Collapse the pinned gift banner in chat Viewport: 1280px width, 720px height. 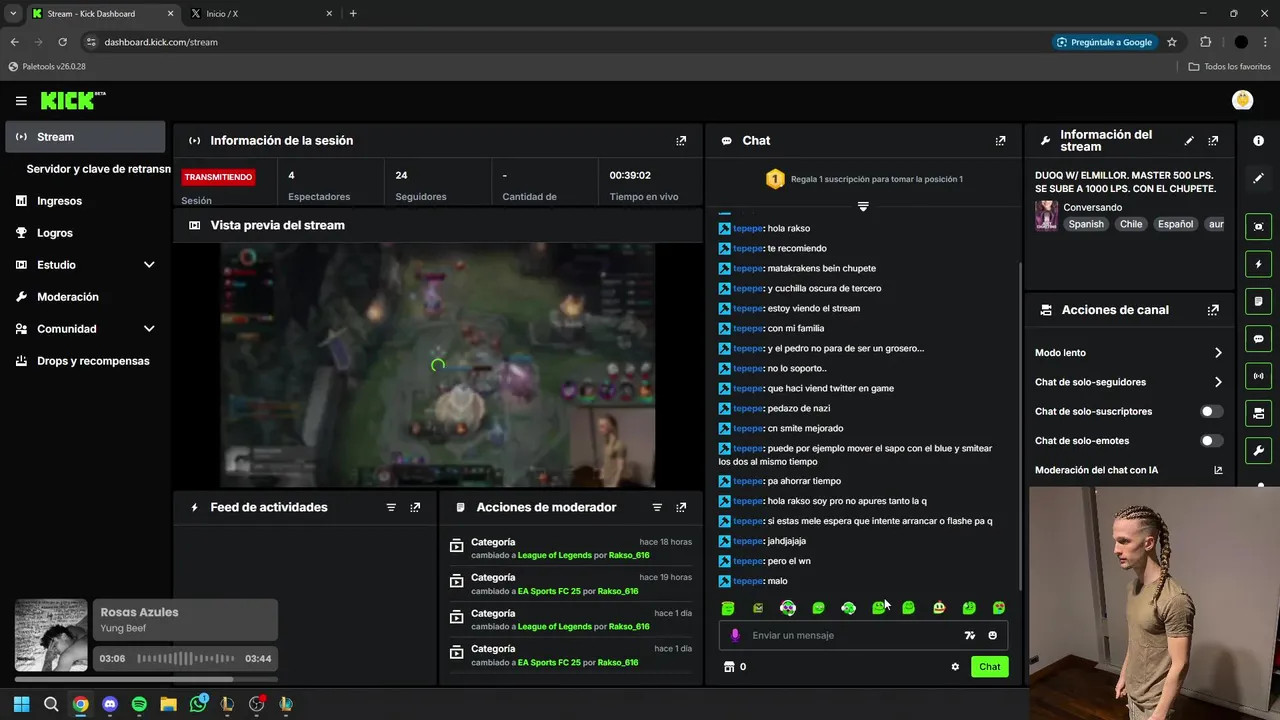coord(863,206)
